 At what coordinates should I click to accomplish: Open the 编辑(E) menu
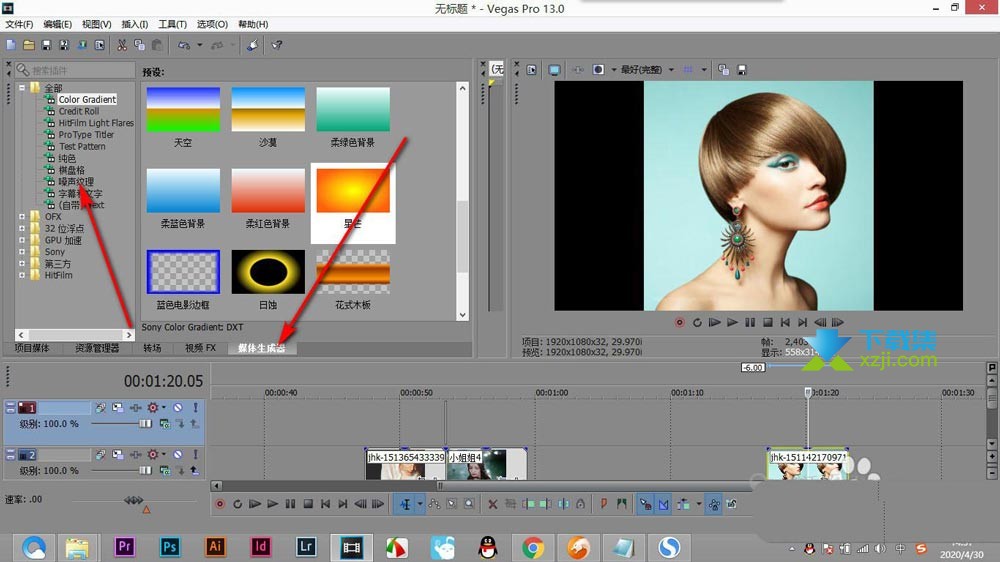[x=57, y=24]
